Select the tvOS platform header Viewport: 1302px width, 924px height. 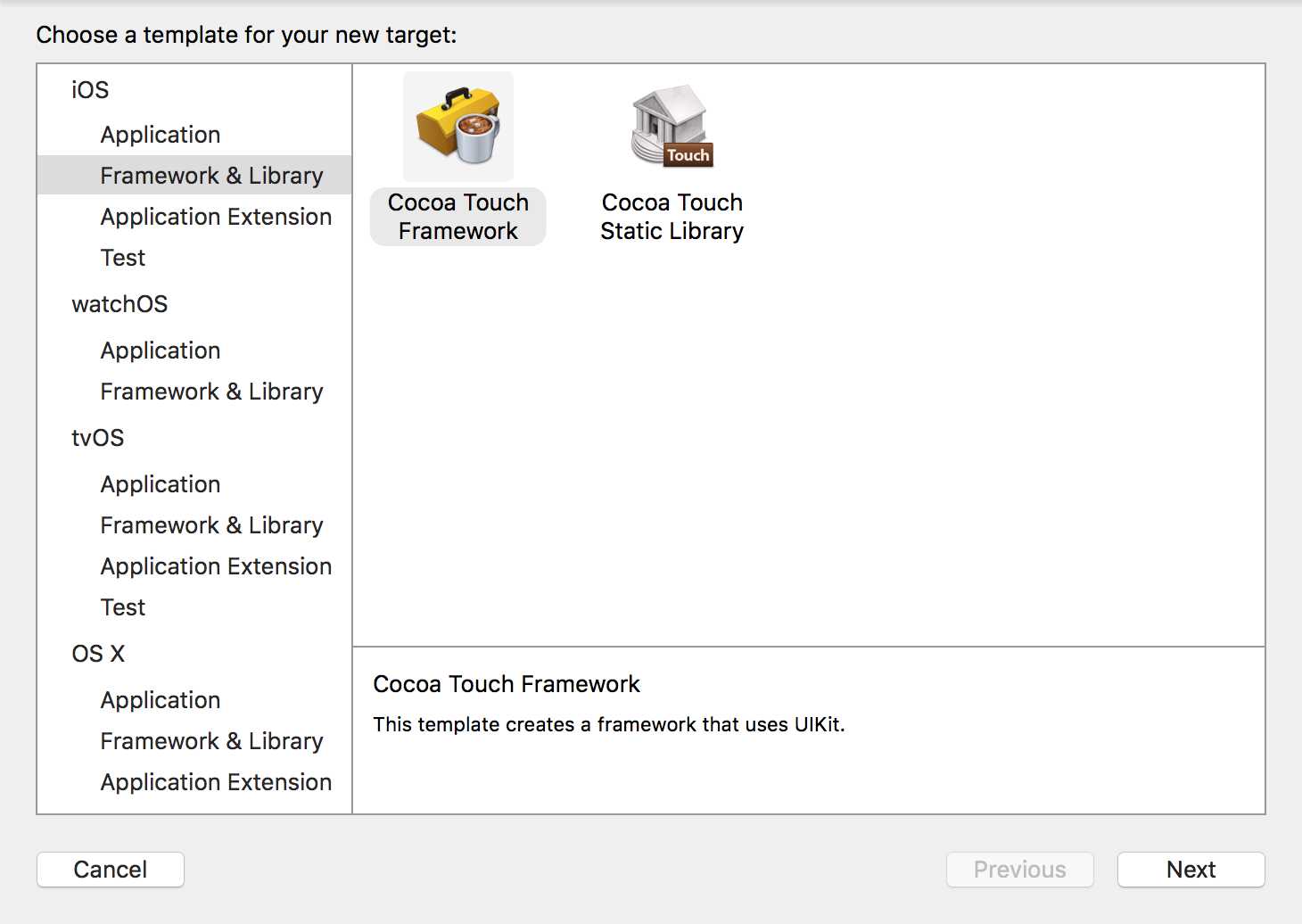98,438
